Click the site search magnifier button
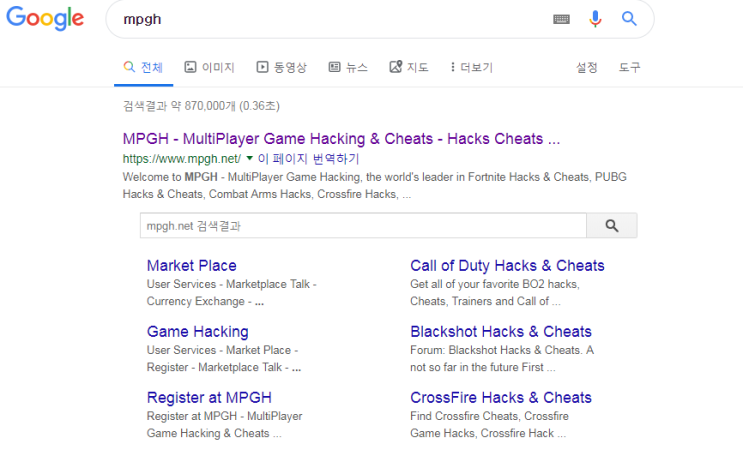Screen dimensions: 743x456 (612, 226)
